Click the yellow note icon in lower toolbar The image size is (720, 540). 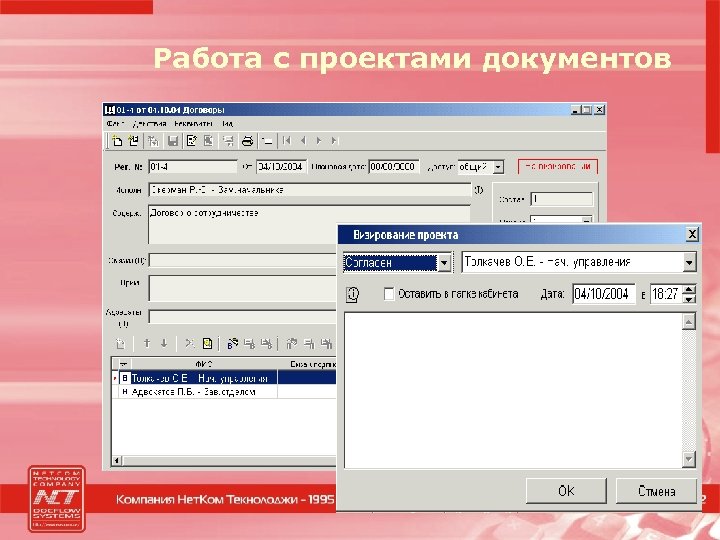[x=207, y=343]
